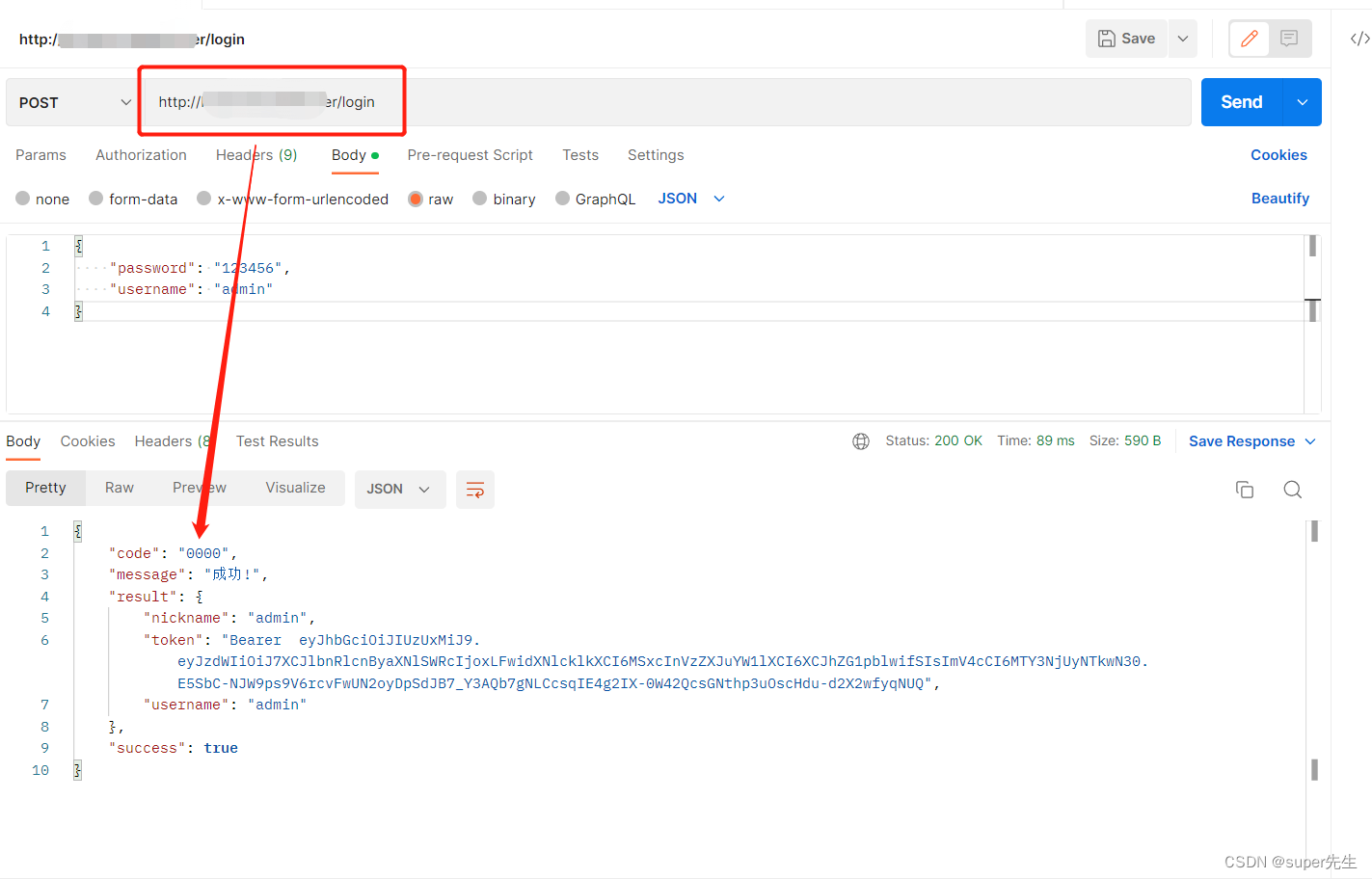1372x879 pixels.
Task: Switch to the Authorization tab
Action: [141, 155]
